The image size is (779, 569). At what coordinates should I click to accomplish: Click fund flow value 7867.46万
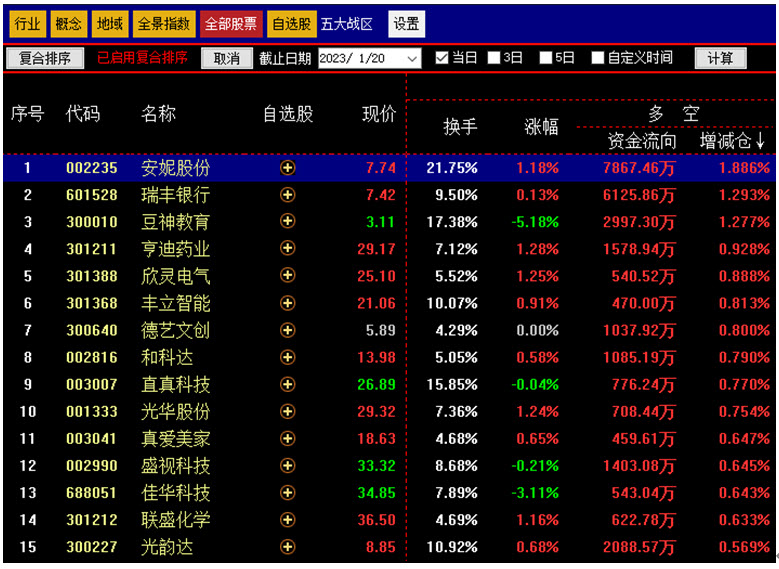[x=639, y=168]
